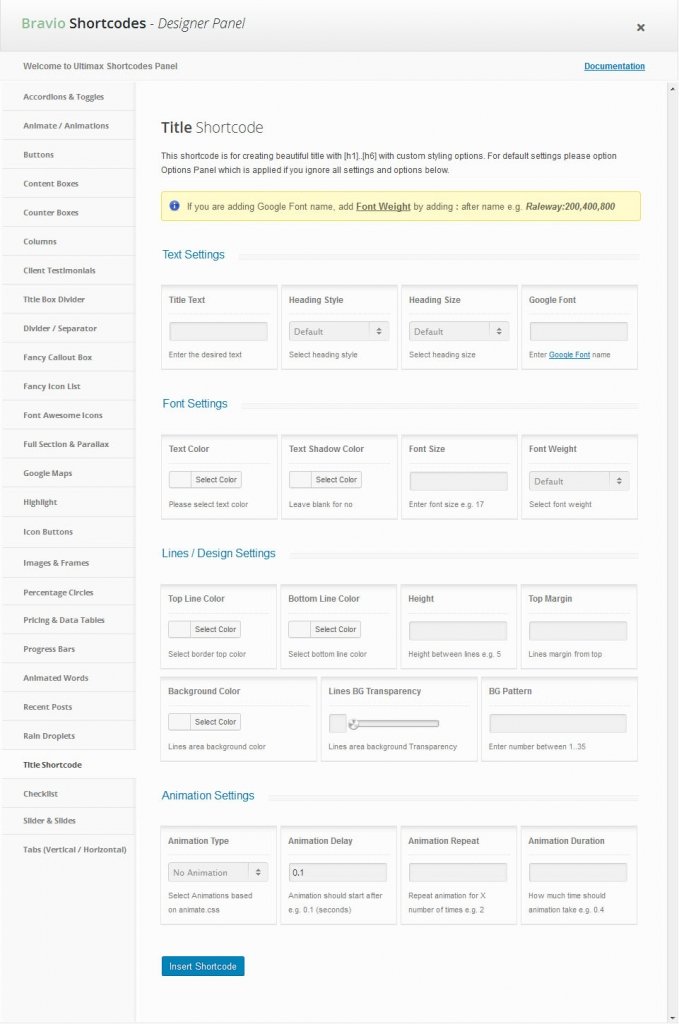Image resolution: width=679 pixels, height=1024 pixels.
Task: Go to the Pricing & Data Tables section
Action: point(64,620)
